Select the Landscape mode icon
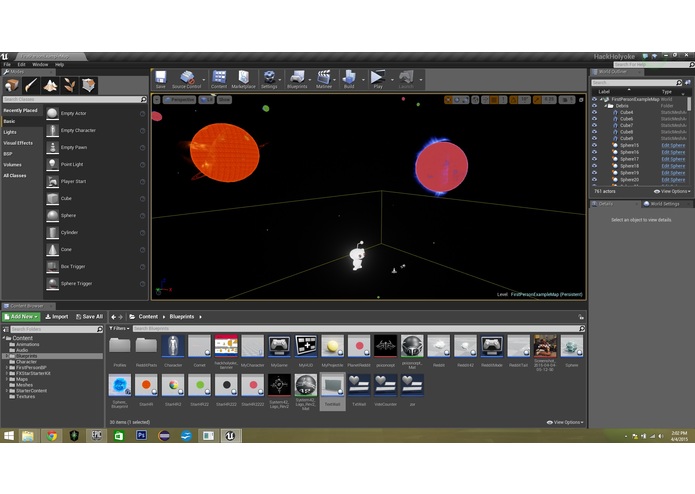The width and height of the screenshot is (695, 494). 50,85
